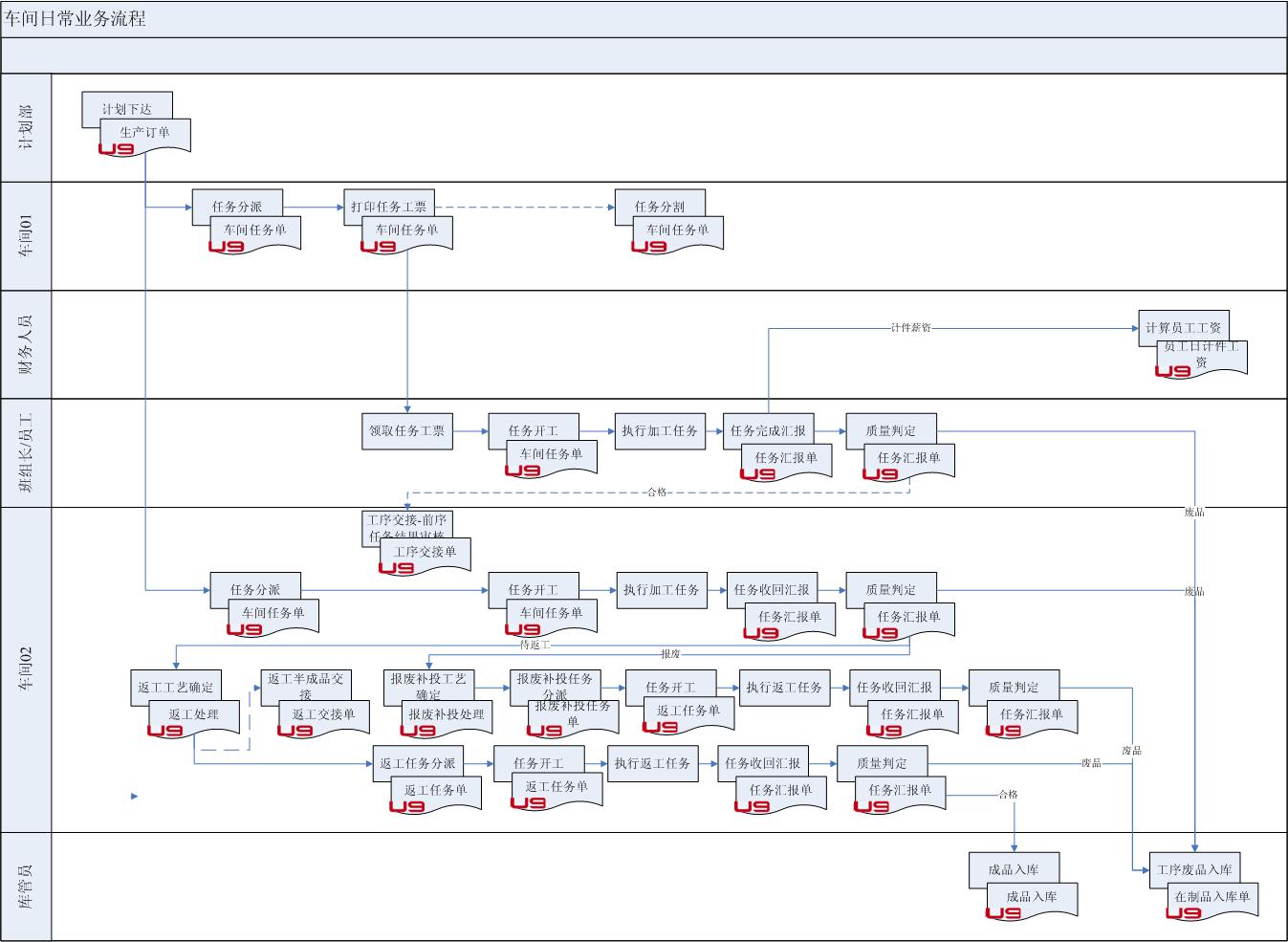Screen dimensions: 1288x942
Task: Select the 返工工艺确定 process box
Action: (176, 688)
